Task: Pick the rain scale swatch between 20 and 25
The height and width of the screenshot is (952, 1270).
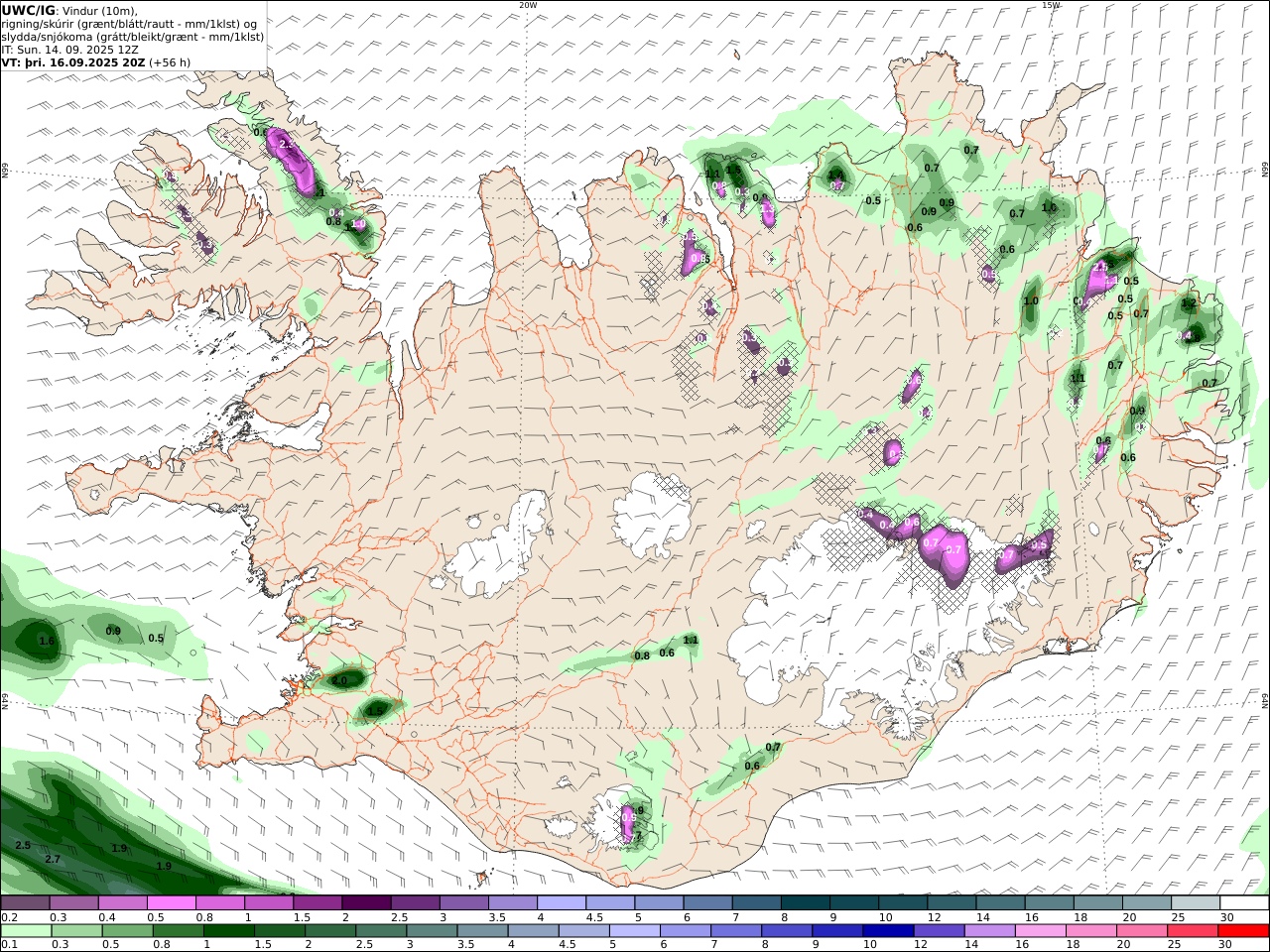Action: (1141, 931)
